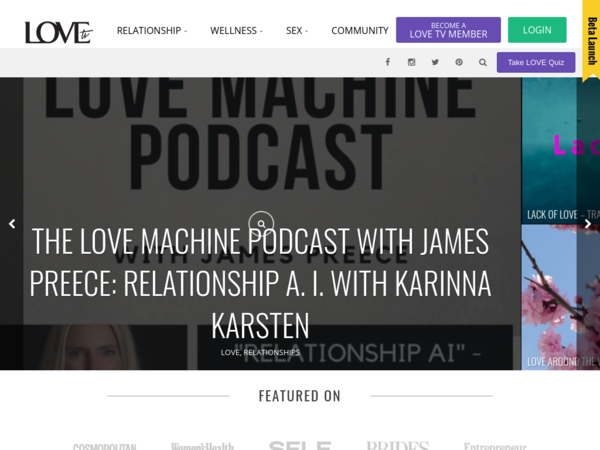Click the circular zoom icon on slide

(x=261, y=224)
